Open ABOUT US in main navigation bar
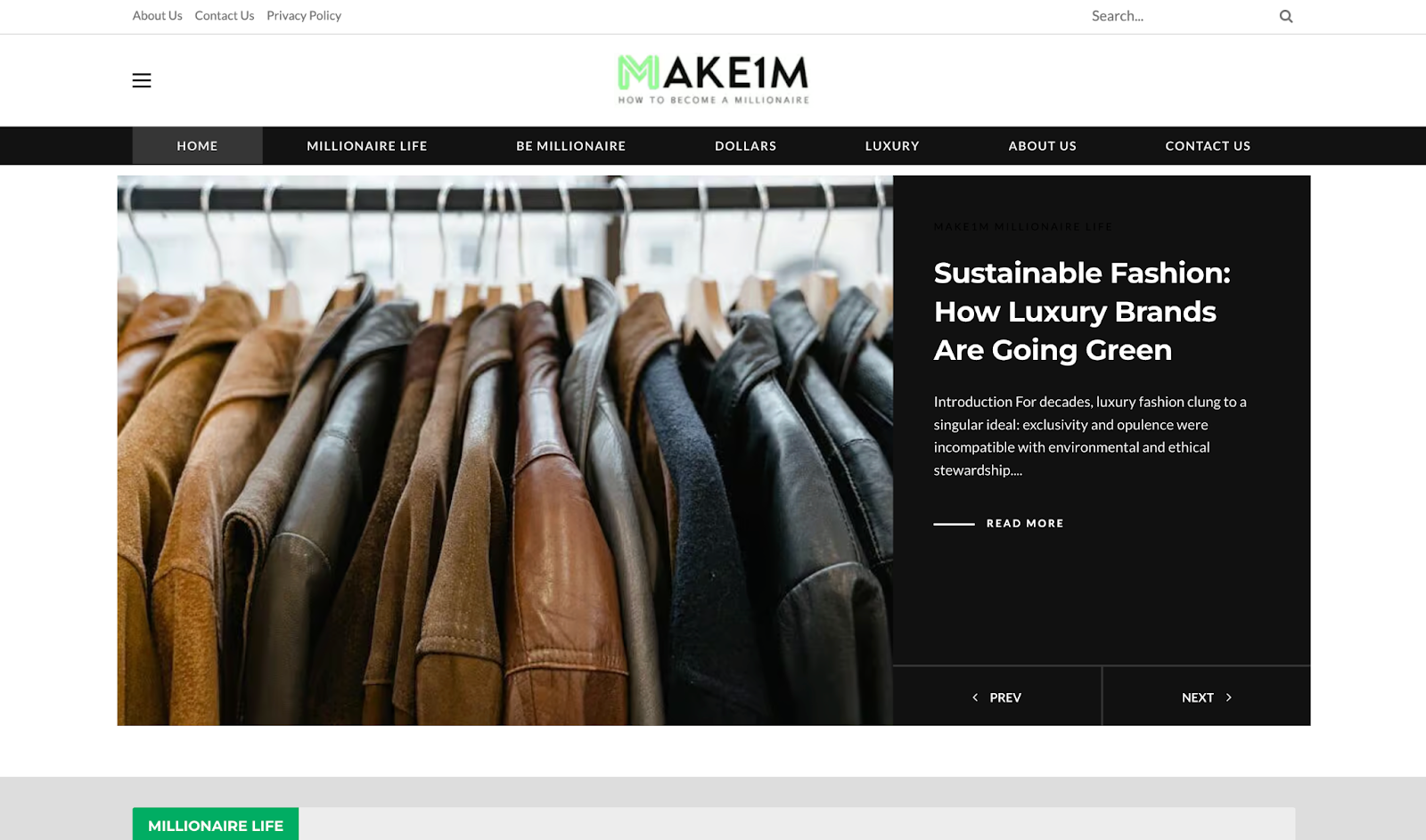Image resolution: width=1426 pixels, height=840 pixels. tap(1043, 145)
